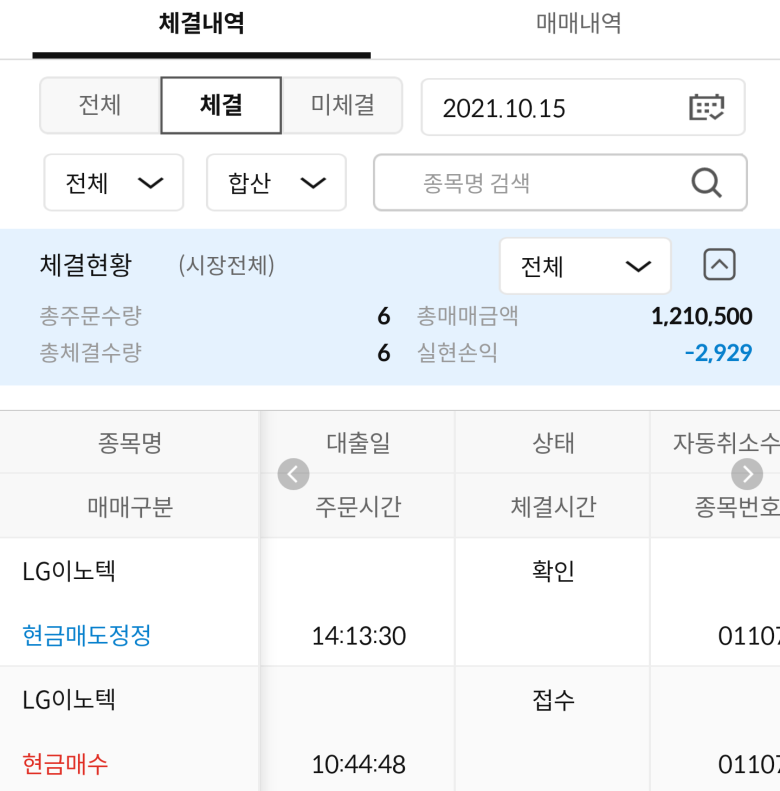780x791 pixels.
Task: Switch to the 체결내역 tab
Action: (x=201, y=24)
